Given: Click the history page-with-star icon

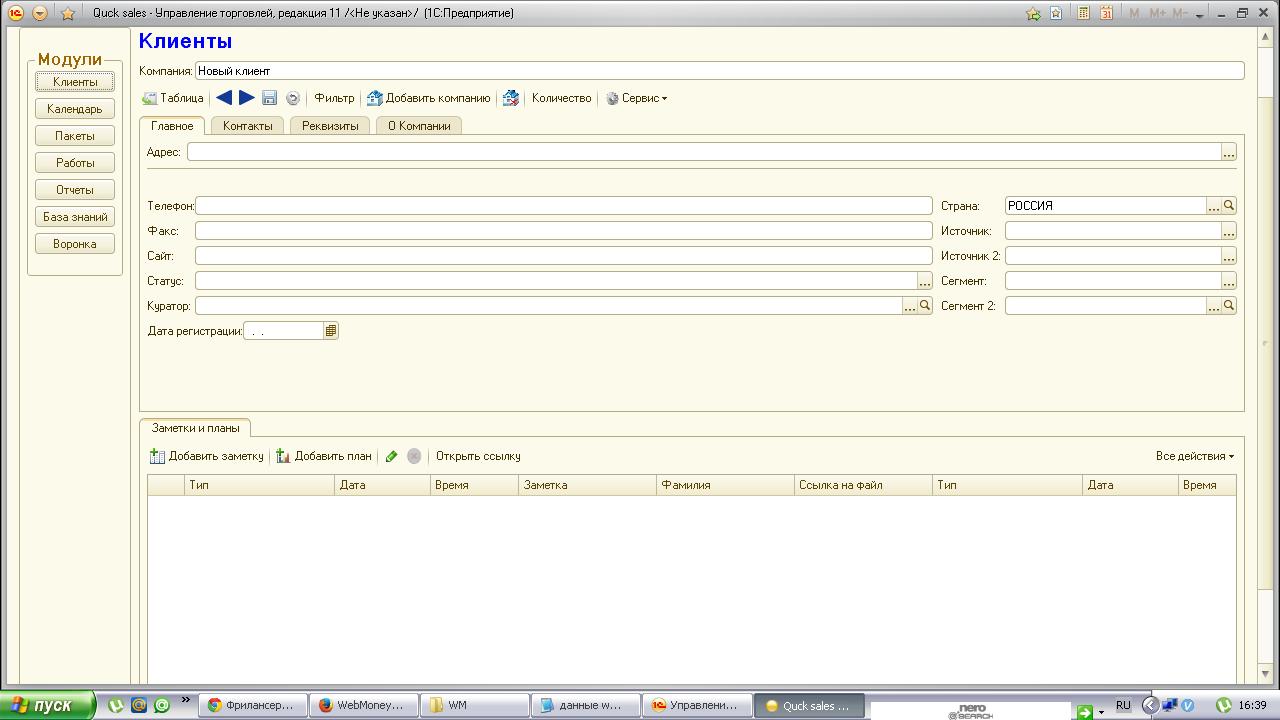Looking at the screenshot, I should (x=1055, y=13).
